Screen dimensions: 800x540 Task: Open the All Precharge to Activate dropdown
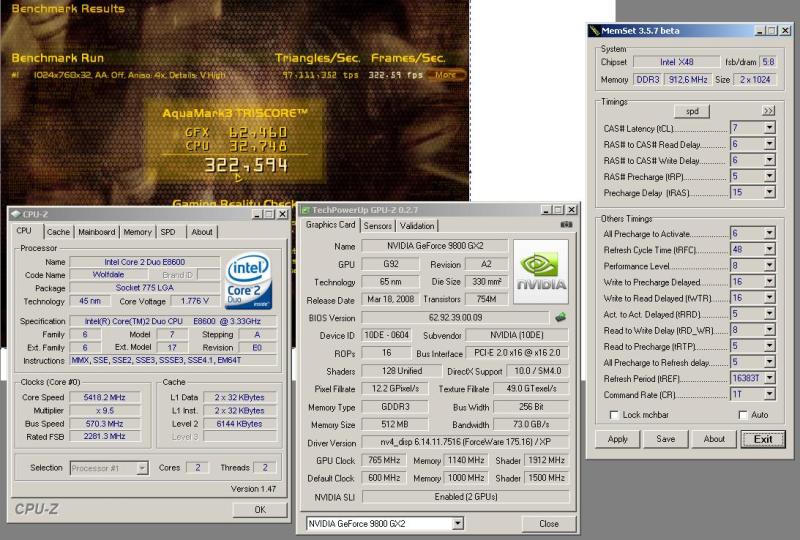pyautogui.click(x=769, y=233)
